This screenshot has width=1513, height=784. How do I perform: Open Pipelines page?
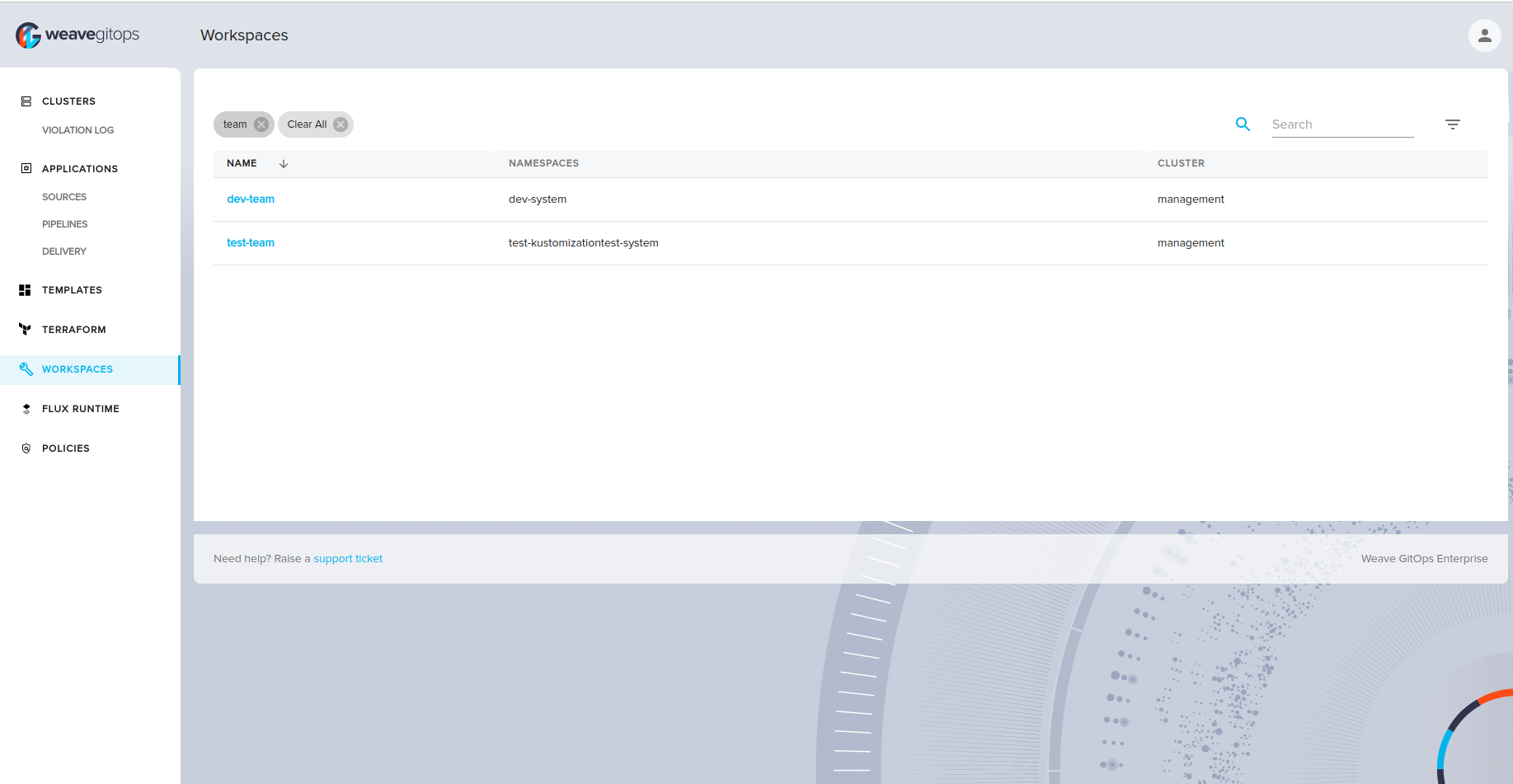click(65, 224)
